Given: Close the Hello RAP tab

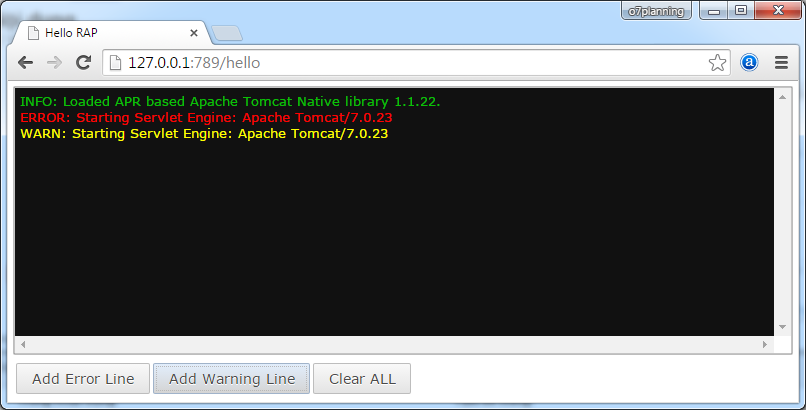Looking at the screenshot, I should click(x=194, y=33).
